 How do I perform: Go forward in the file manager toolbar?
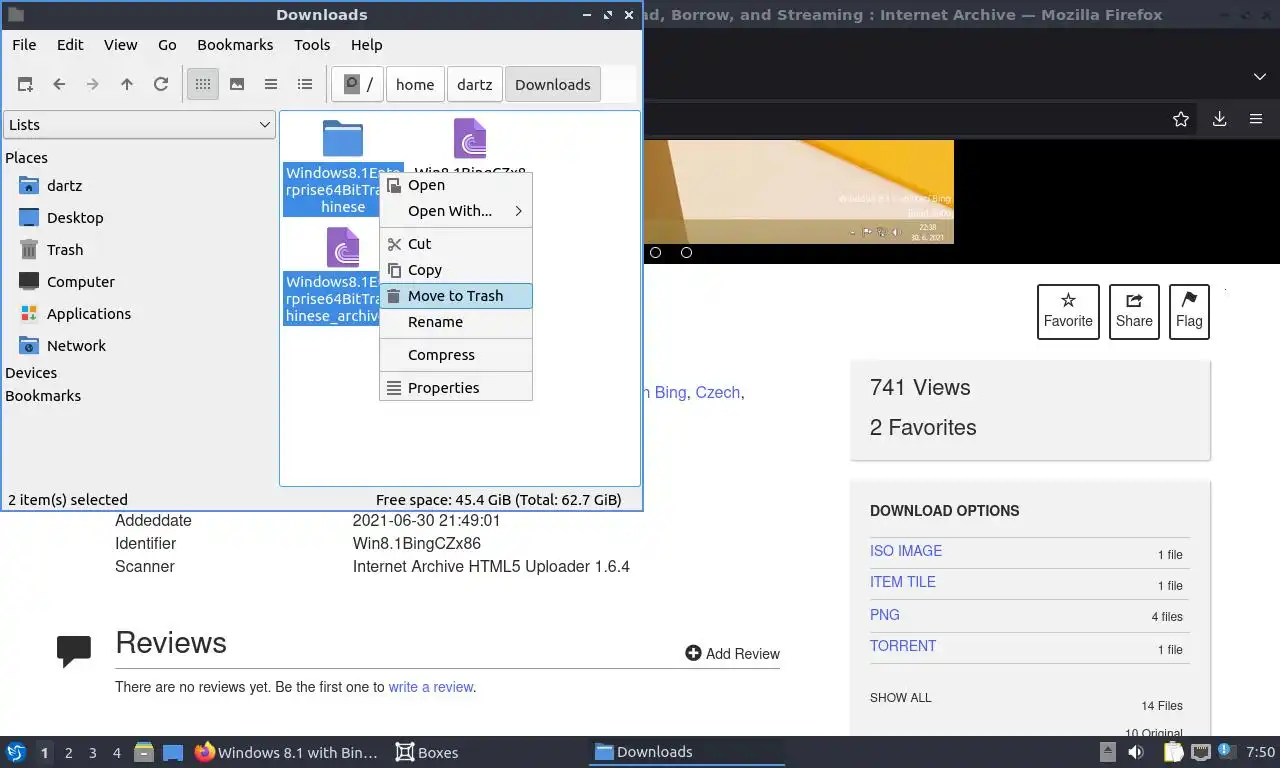93,85
